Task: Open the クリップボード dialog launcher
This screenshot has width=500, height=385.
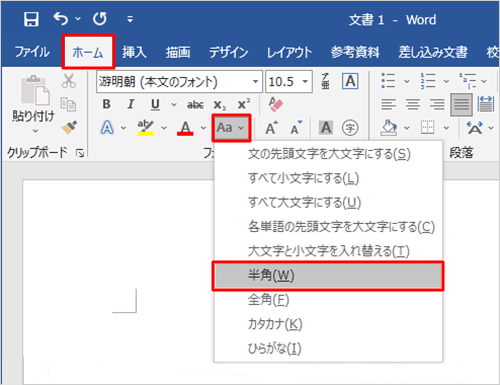Action: (80, 153)
